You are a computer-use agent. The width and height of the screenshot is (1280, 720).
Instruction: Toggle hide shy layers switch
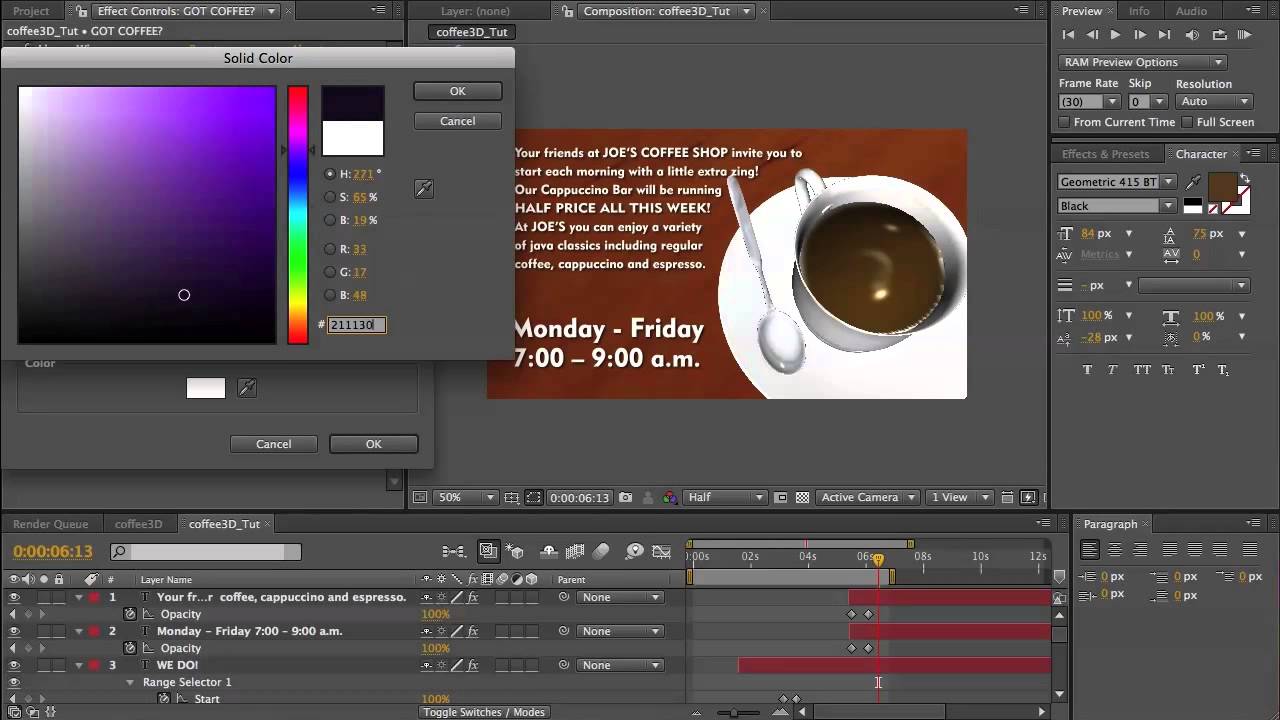549,551
